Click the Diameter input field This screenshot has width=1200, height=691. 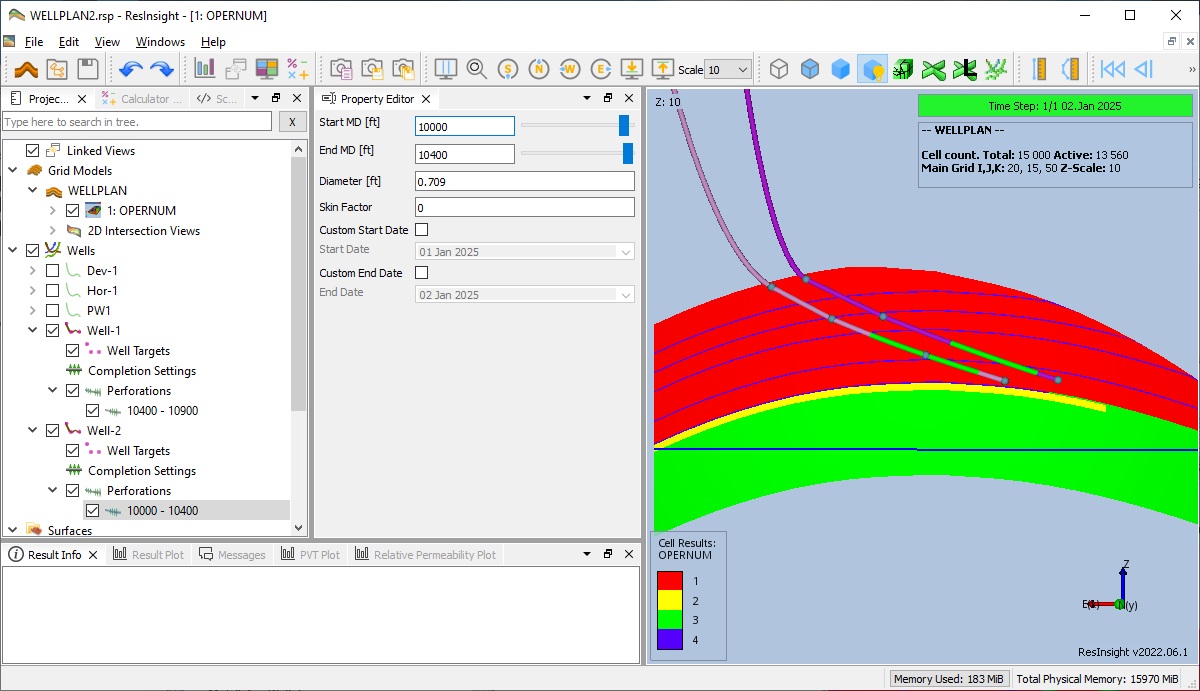click(x=524, y=181)
